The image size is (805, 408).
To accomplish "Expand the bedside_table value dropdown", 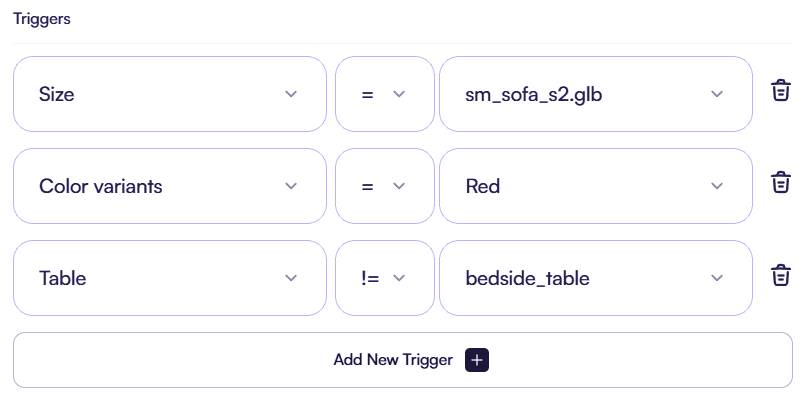I will pos(595,278).
